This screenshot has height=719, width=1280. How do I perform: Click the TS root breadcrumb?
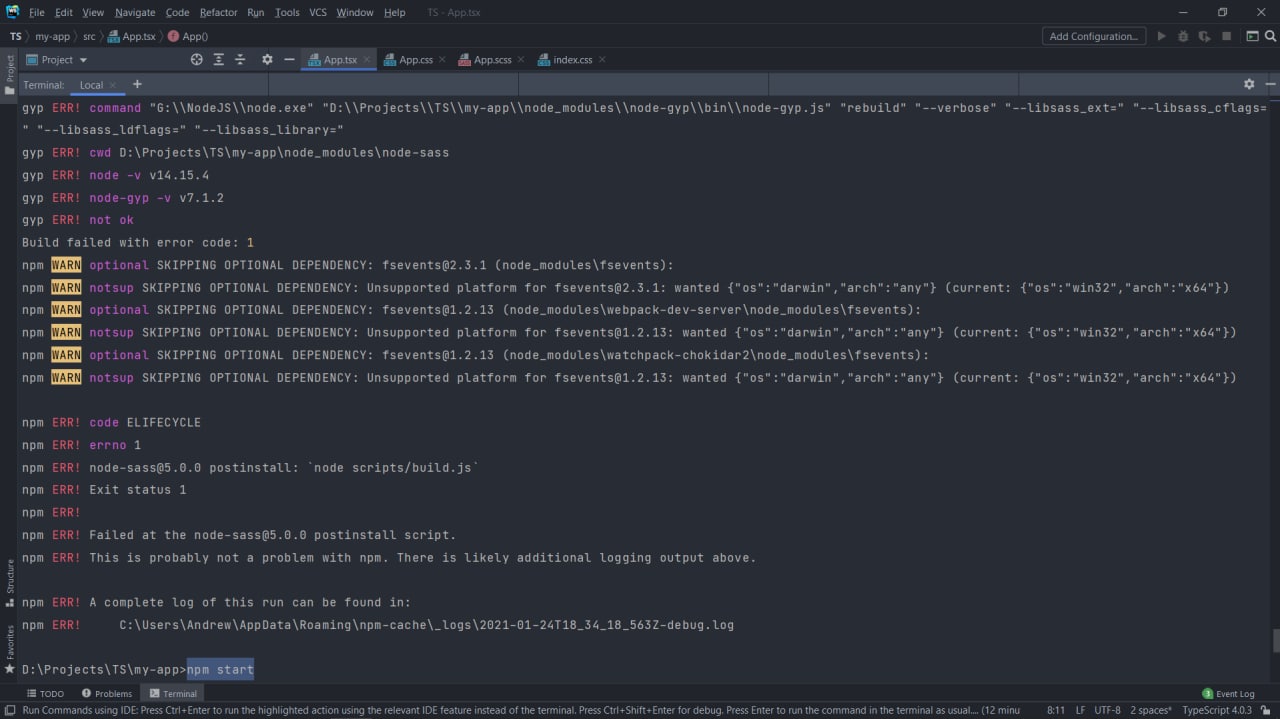(x=15, y=36)
